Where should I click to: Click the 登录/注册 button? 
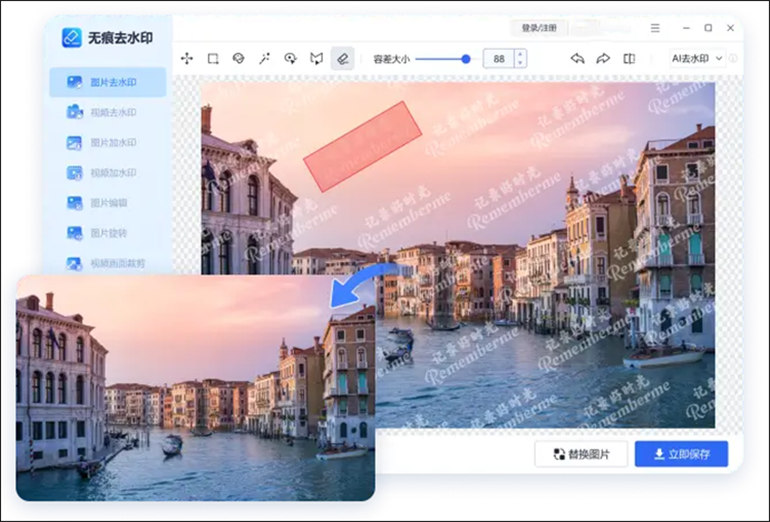(539, 28)
